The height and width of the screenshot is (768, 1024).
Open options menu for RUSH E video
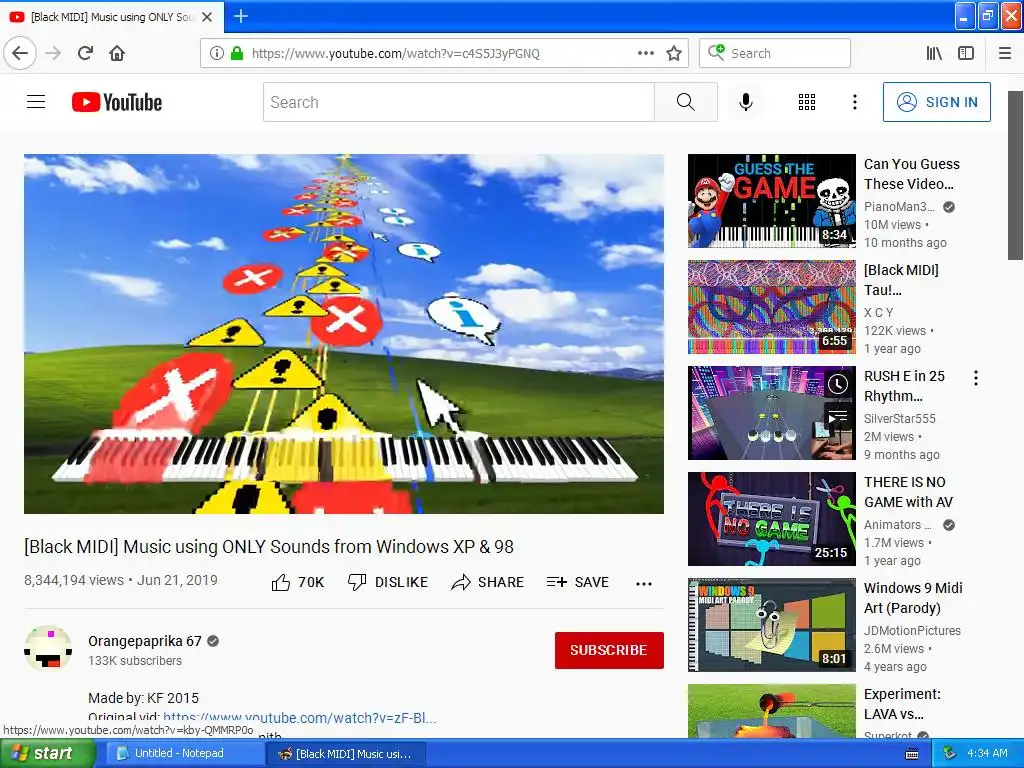976,377
